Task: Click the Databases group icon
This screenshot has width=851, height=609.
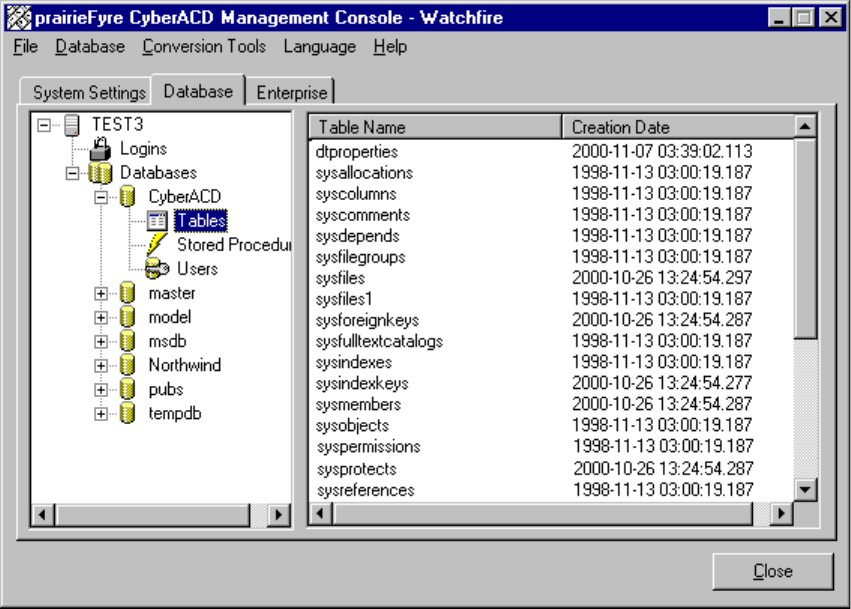Action: pyautogui.click(x=100, y=173)
